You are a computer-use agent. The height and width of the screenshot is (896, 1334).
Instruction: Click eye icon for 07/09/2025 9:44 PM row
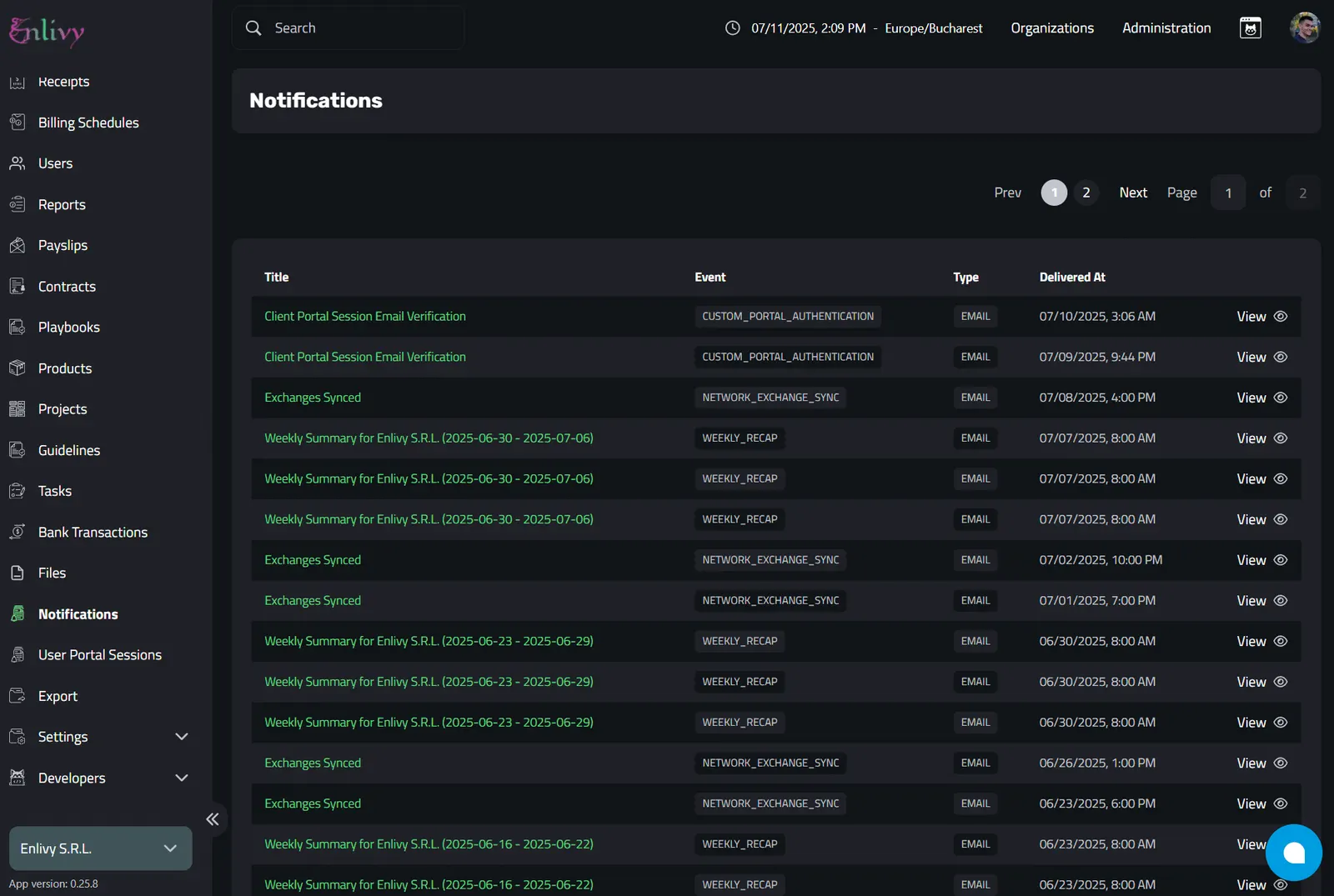(1281, 357)
